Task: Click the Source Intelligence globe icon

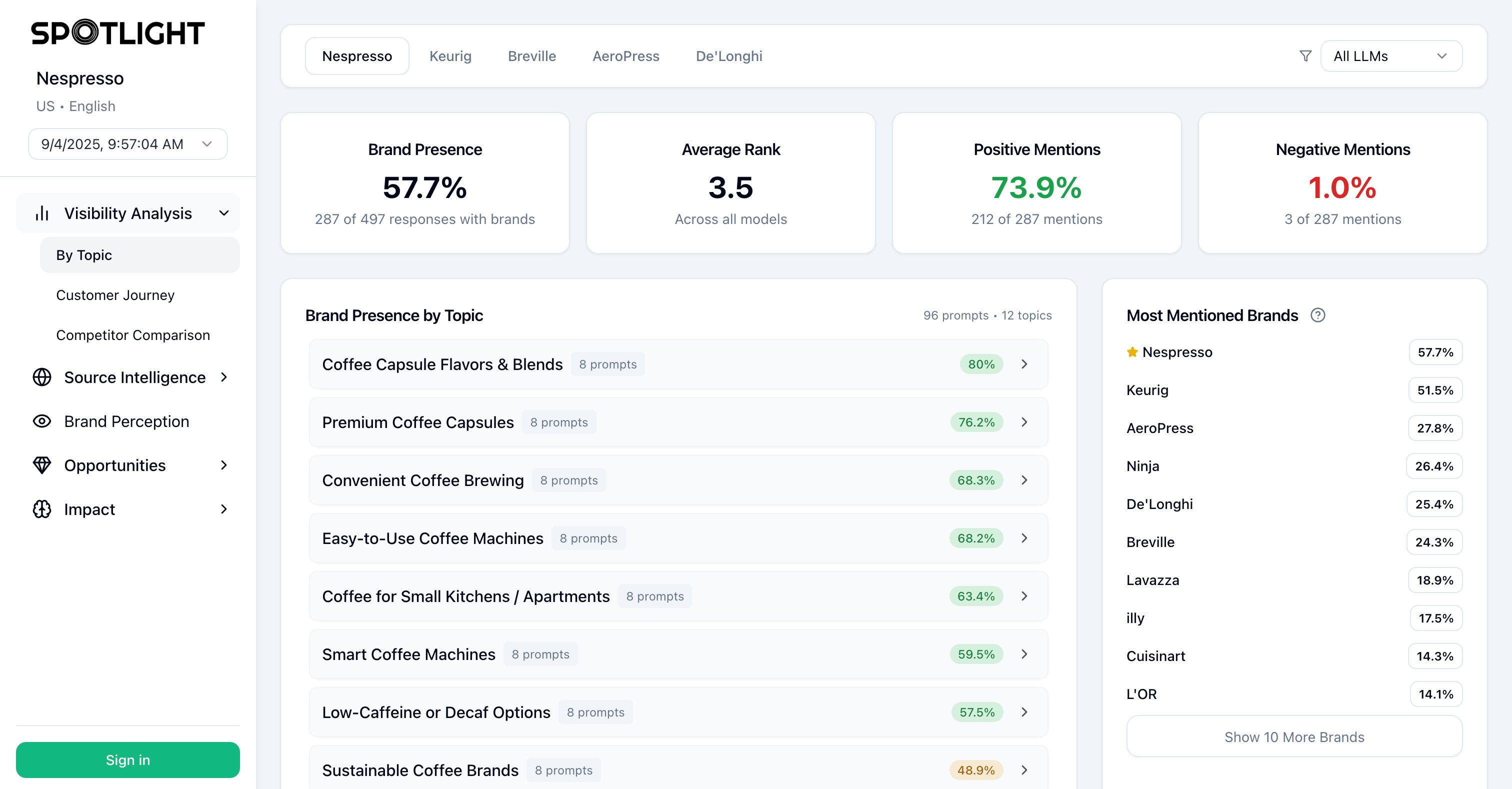Action: coord(41,377)
